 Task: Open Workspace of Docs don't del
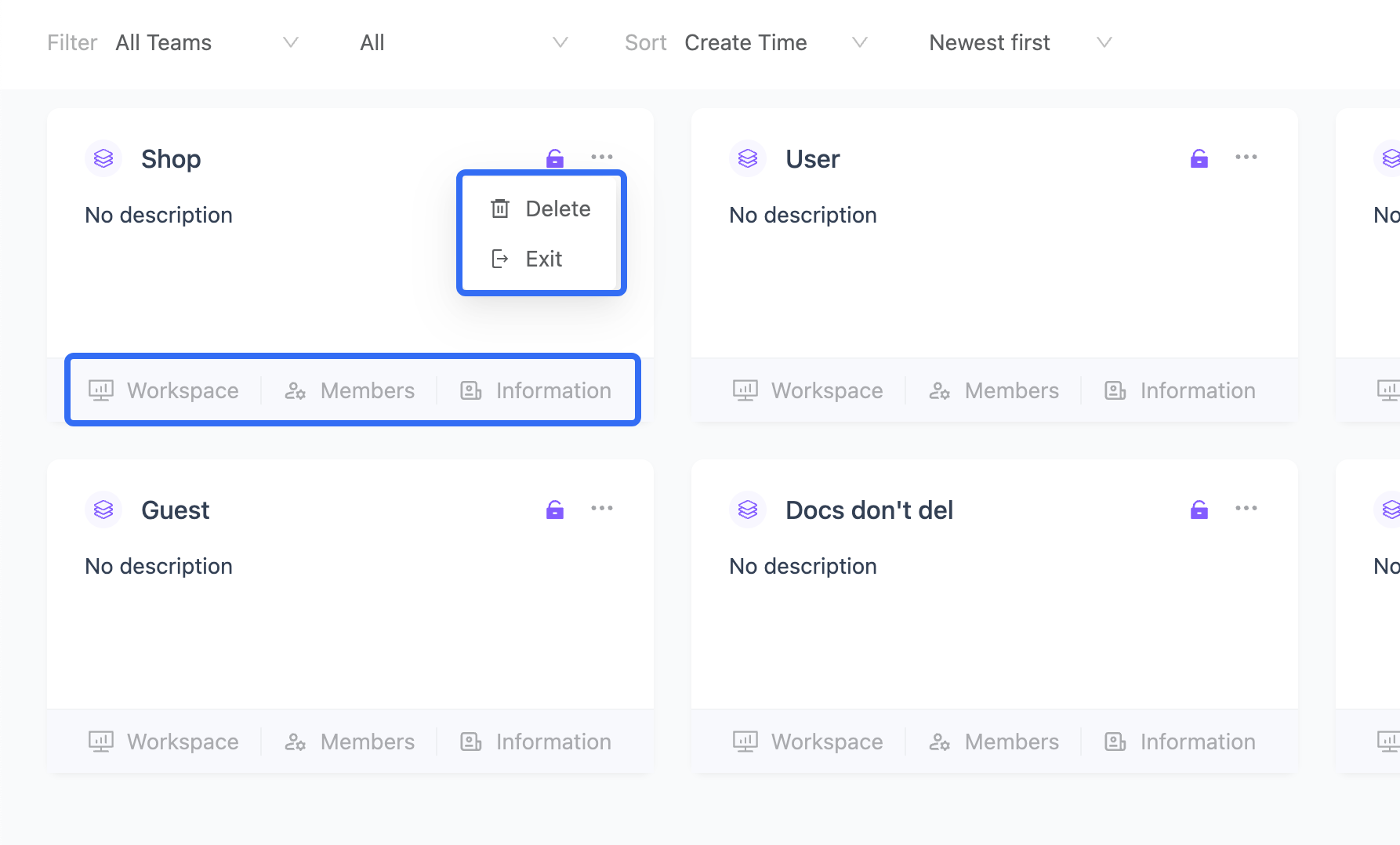click(x=808, y=742)
